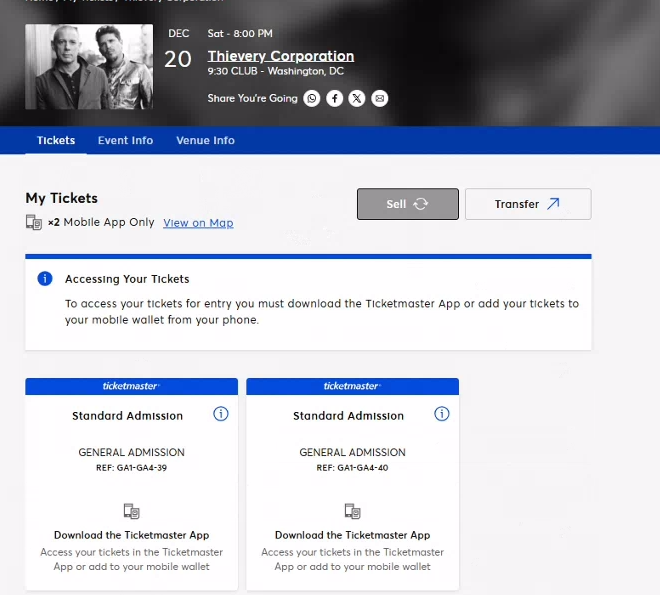Share event on X icon
This screenshot has height=595, width=660.
coord(357,98)
